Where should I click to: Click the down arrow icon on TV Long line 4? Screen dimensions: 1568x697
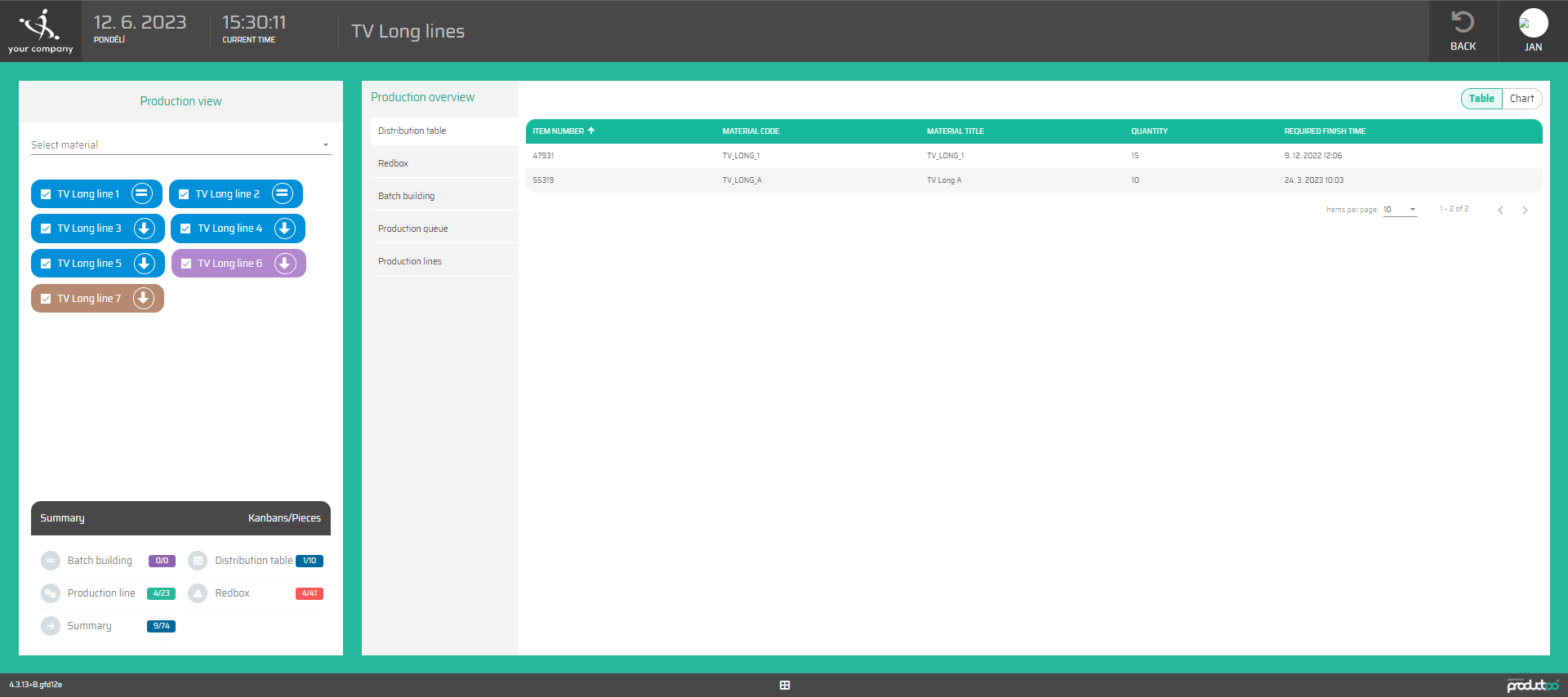click(284, 229)
